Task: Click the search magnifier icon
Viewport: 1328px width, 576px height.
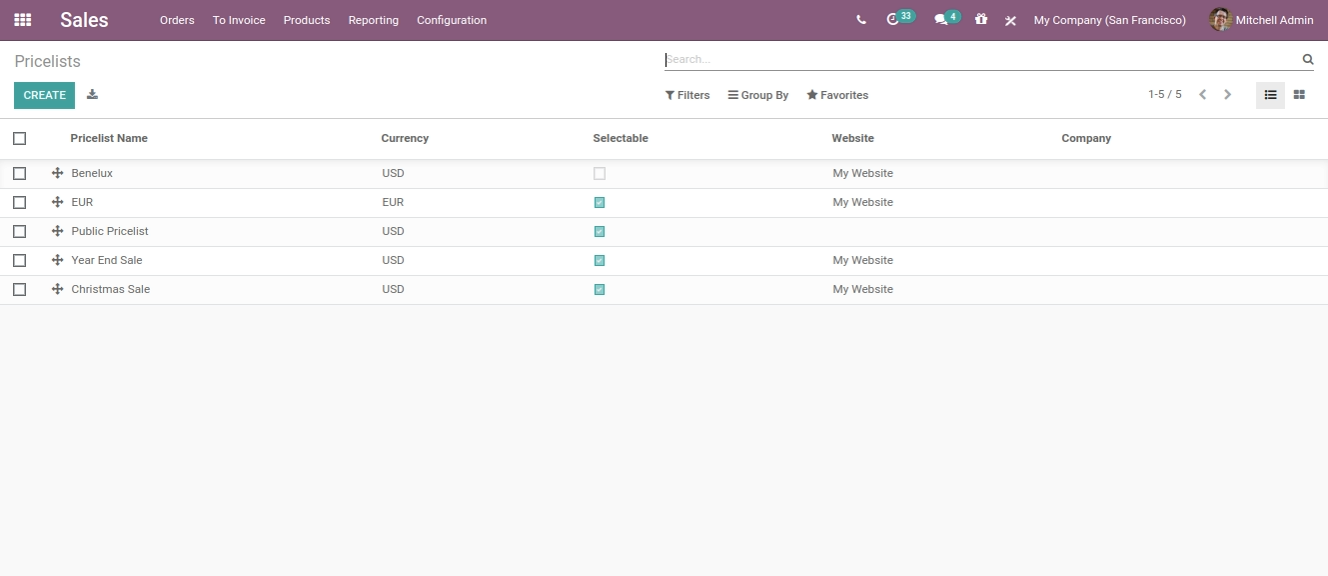Action: pos(1307,60)
